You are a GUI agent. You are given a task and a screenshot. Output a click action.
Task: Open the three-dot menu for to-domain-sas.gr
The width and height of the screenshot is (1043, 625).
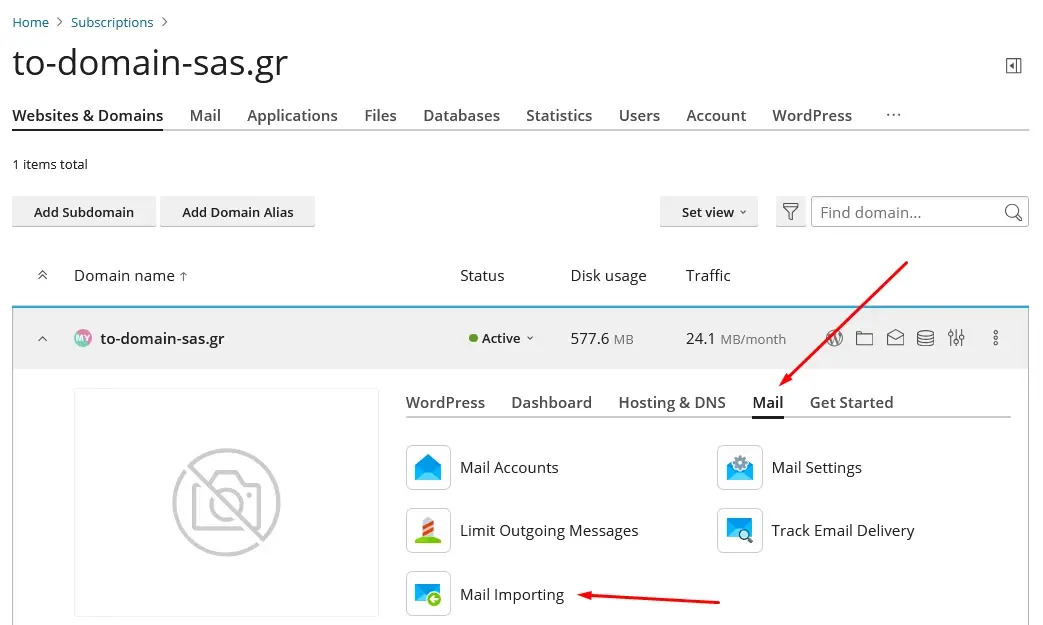(x=996, y=338)
